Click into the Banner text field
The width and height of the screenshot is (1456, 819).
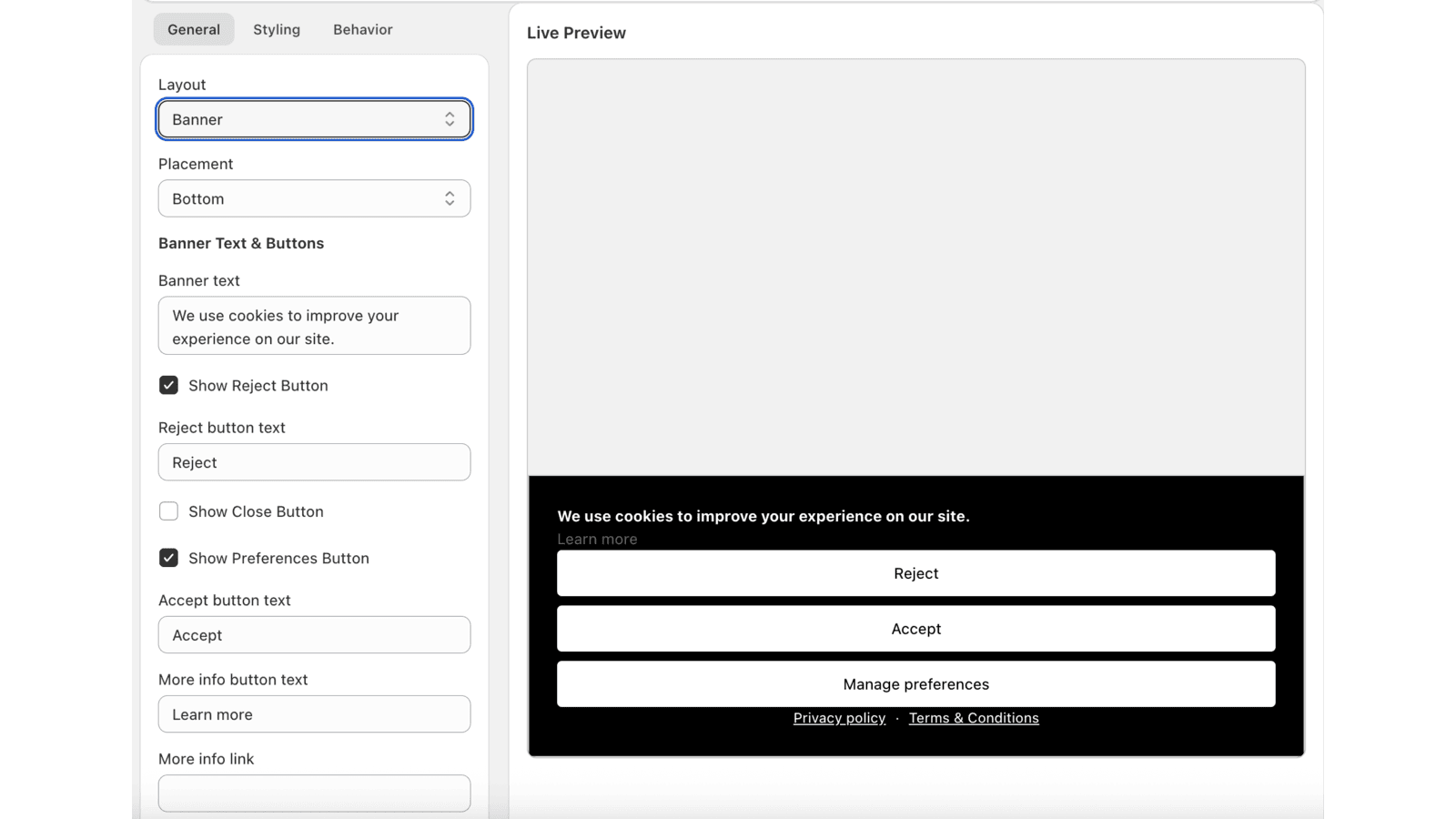click(x=314, y=326)
